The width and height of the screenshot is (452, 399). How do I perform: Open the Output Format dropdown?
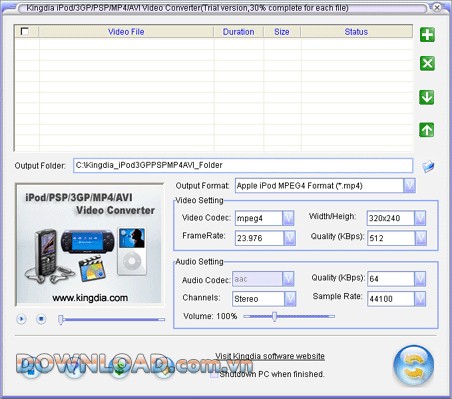[x=409, y=186]
